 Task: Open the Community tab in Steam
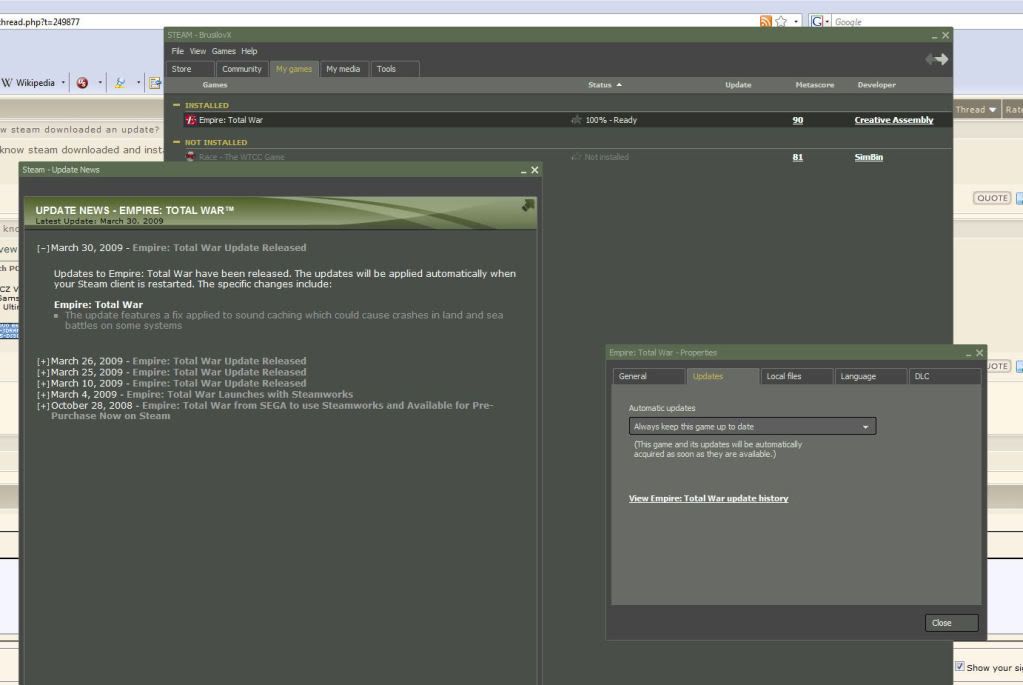[x=242, y=69]
